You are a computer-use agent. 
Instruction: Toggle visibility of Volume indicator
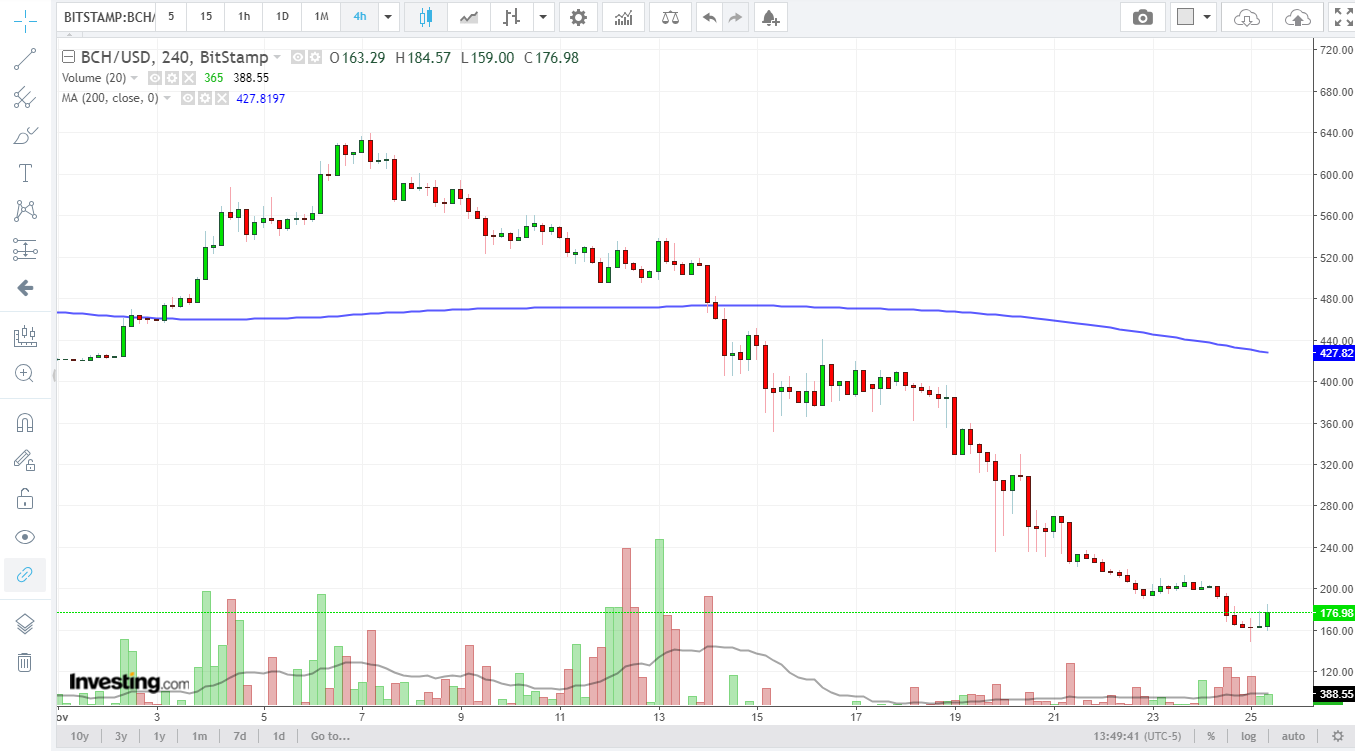156,78
